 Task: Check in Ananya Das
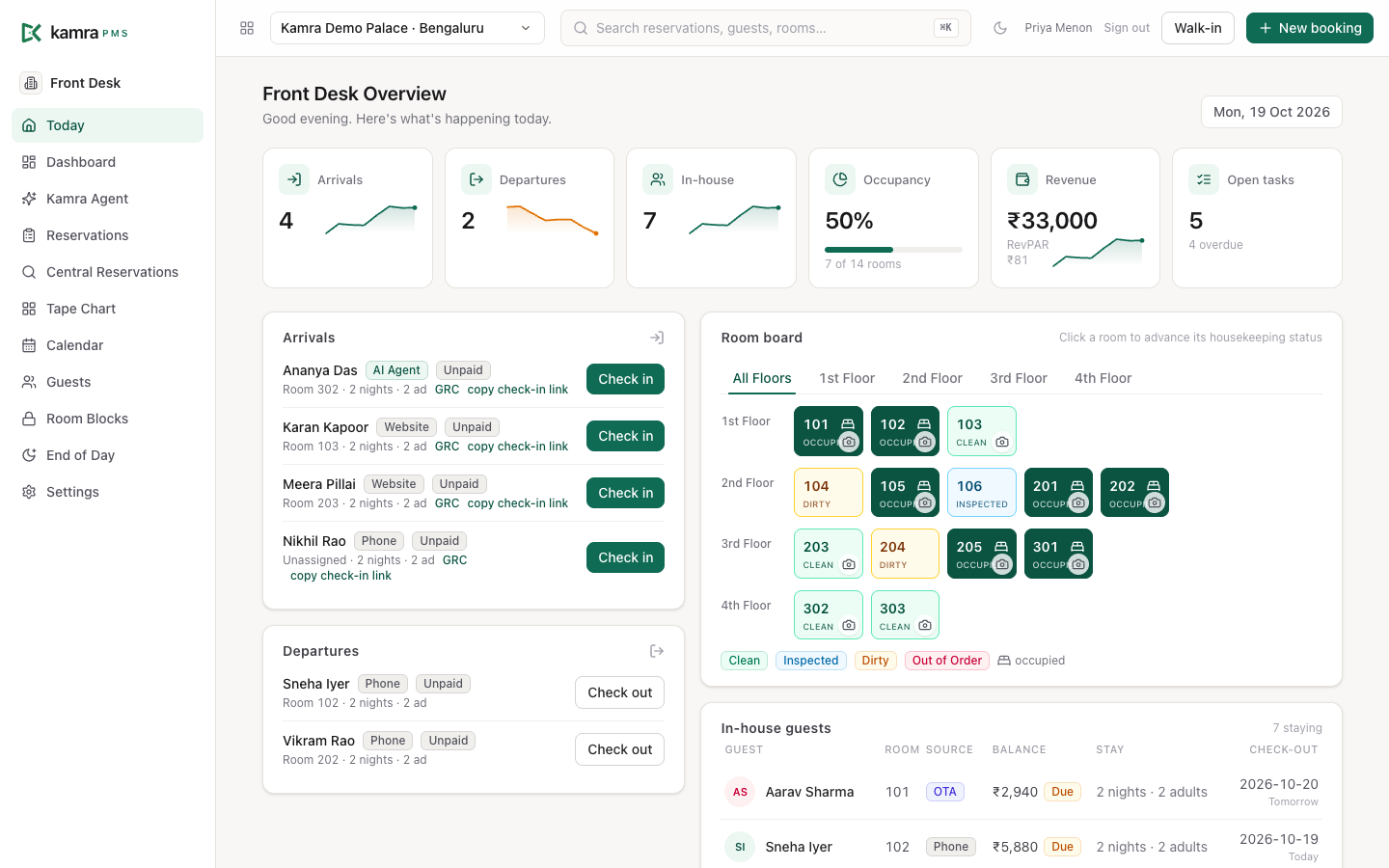(625, 379)
